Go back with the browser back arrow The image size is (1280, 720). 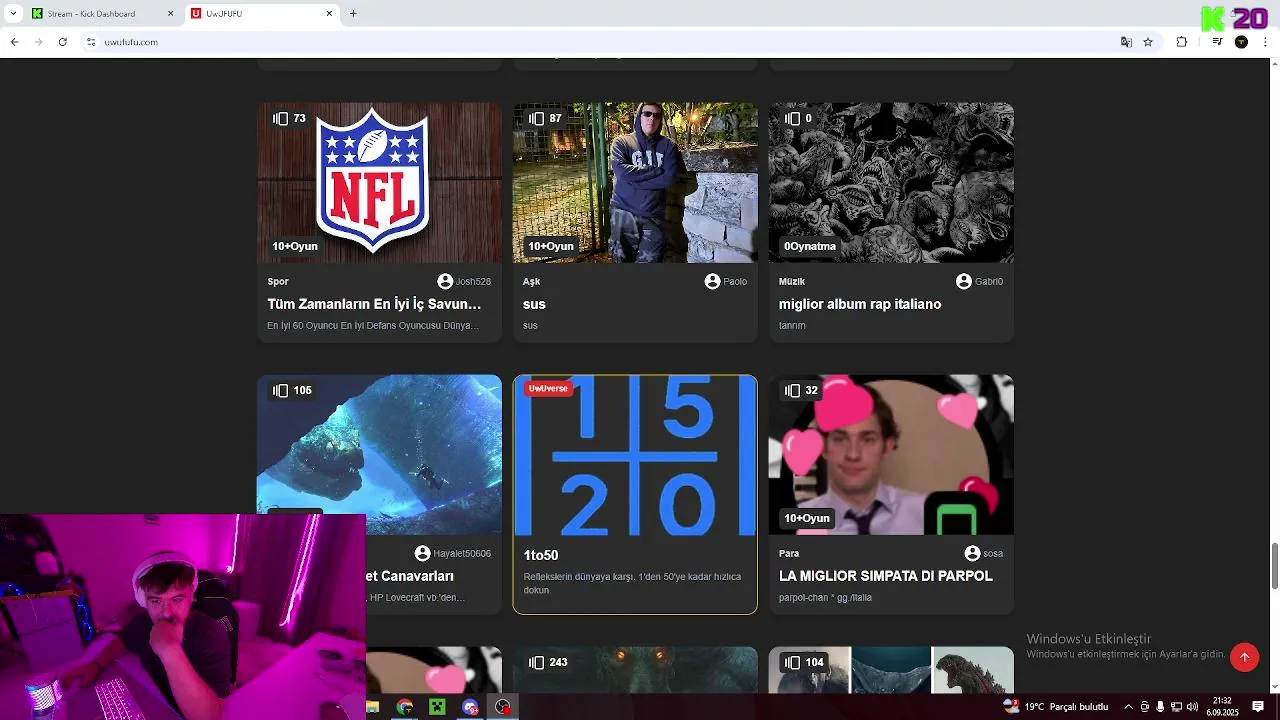pos(14,42)
